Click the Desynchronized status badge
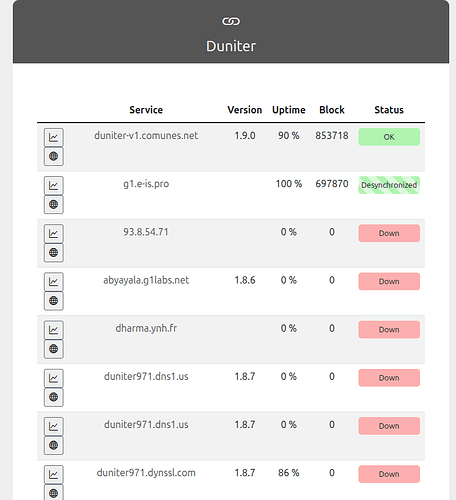Viewport: 456px width, 500px height. [389, 185]
